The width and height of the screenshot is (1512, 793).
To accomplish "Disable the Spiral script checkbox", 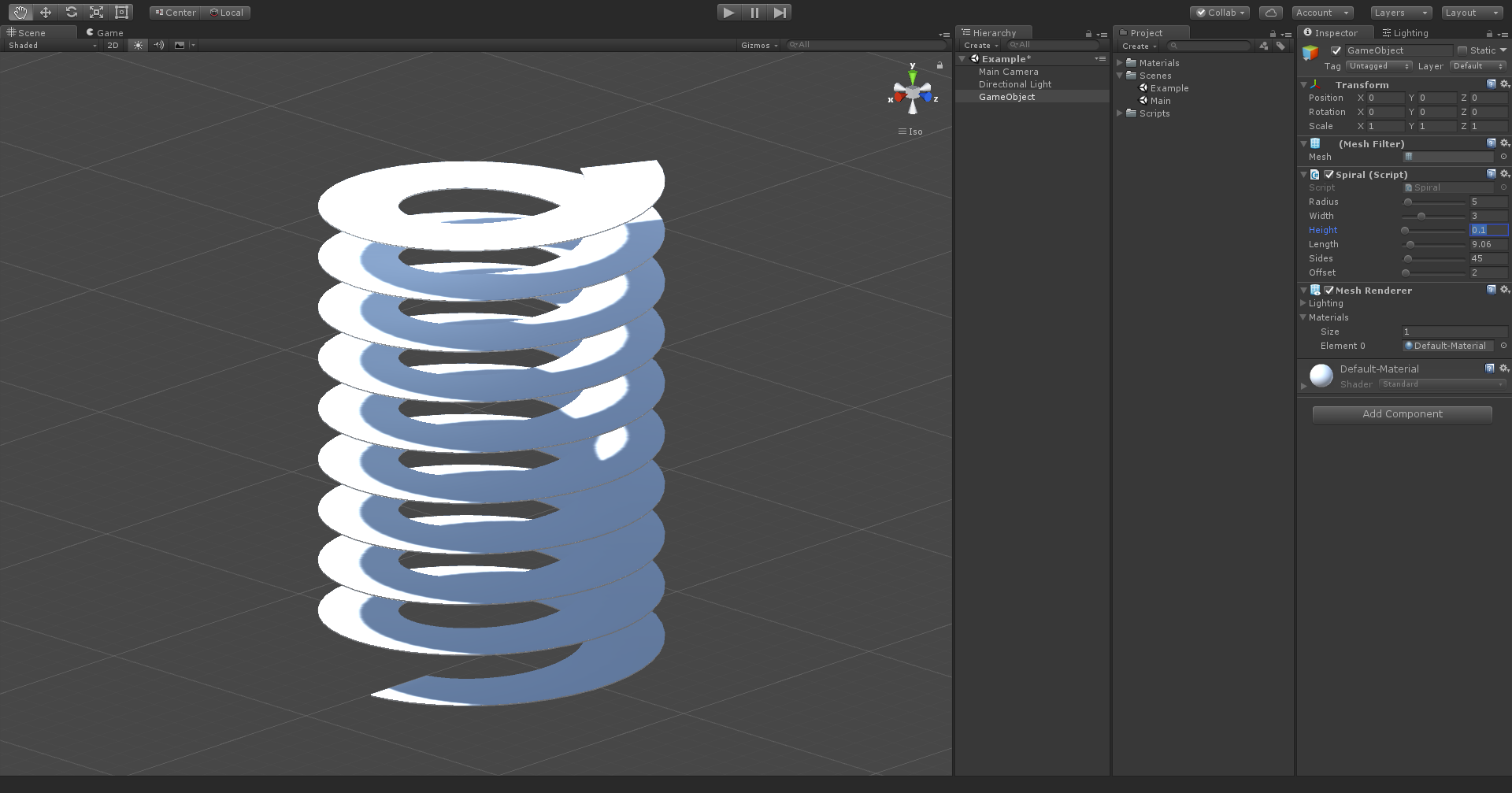I will (1329, 174).
